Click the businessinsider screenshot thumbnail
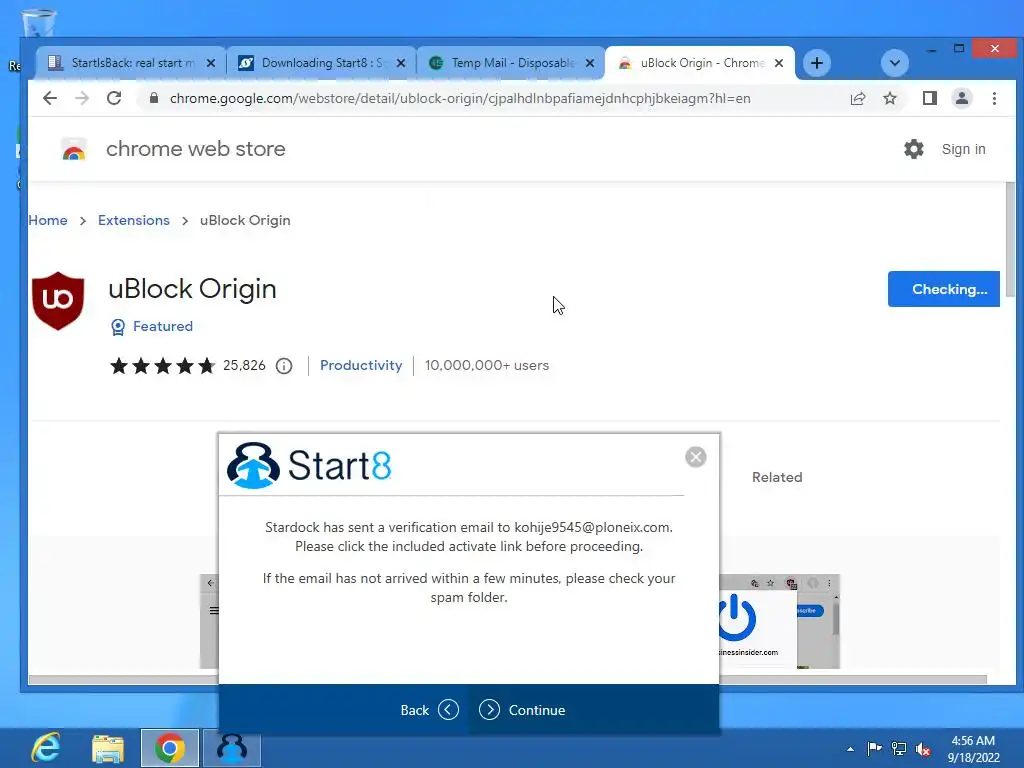This screenshot has height=768, width=1024. pos(779,622)
